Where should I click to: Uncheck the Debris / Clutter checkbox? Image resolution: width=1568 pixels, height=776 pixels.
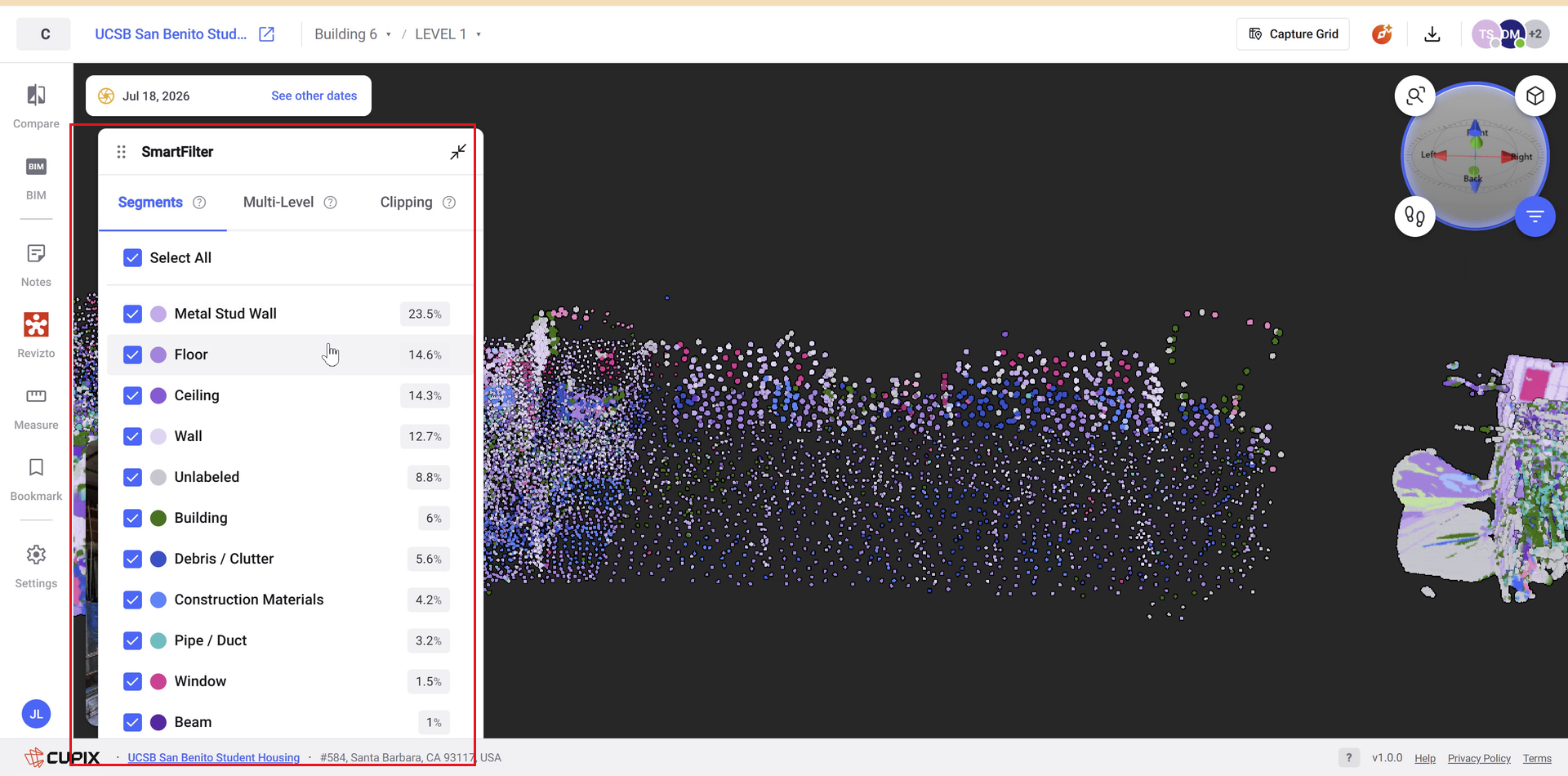tap(132, 559)
